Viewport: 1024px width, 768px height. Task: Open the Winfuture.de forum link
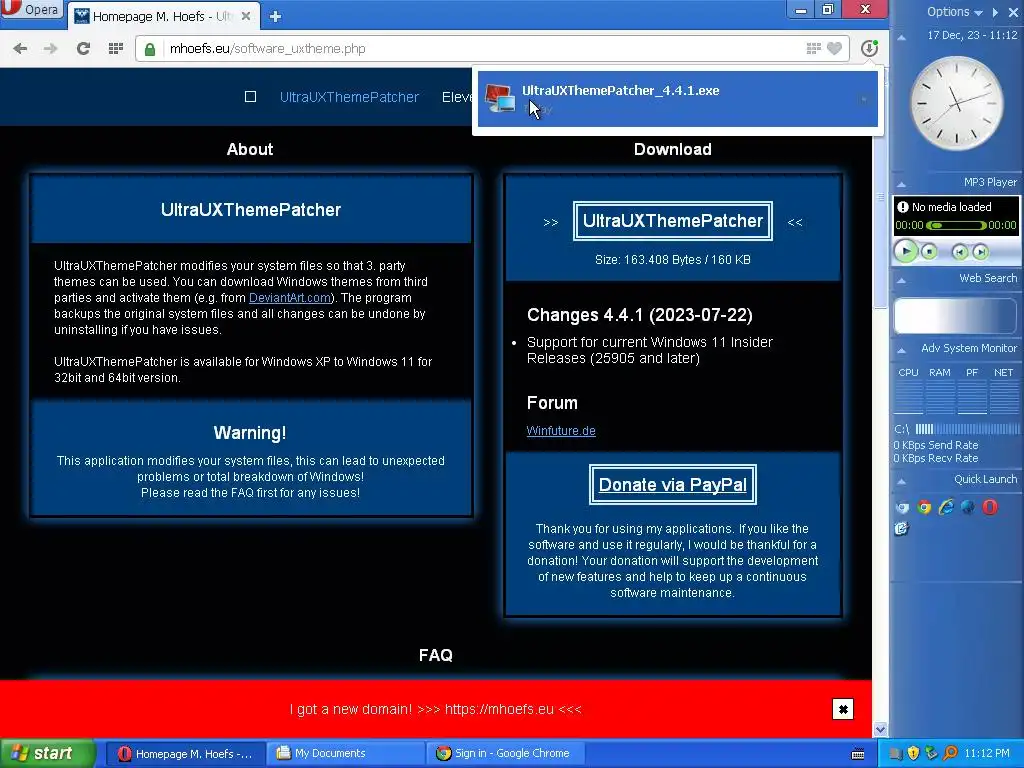(561, 431)
